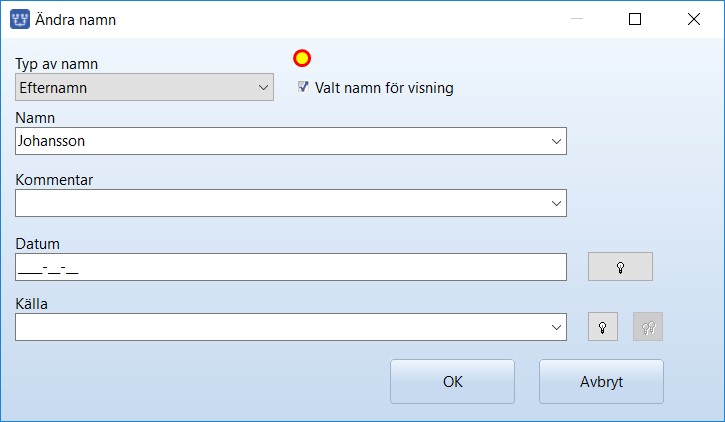Viewport: 725px width, 422px height.
Task: Close the Ändra namn dialog
Action: pyautogui.click(x=694, y=19)
